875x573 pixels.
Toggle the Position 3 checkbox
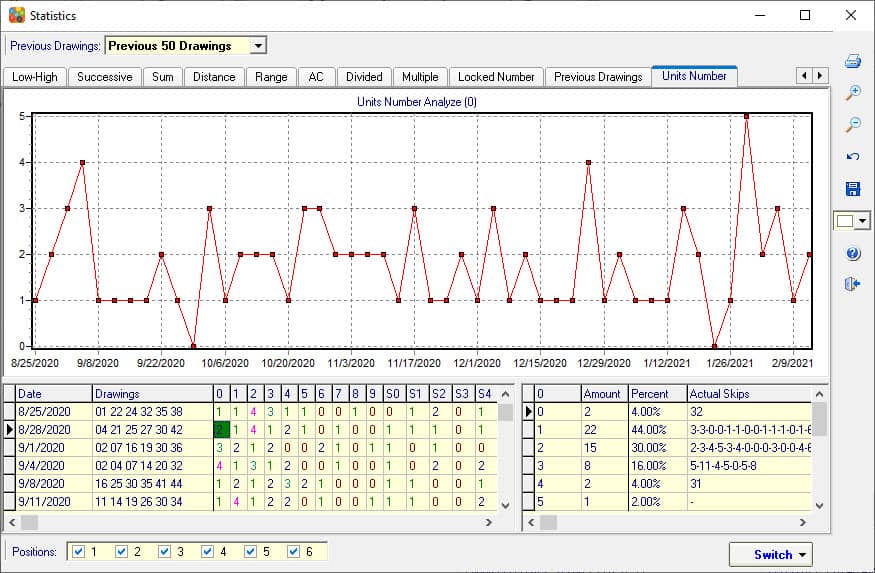coord(165,551)
